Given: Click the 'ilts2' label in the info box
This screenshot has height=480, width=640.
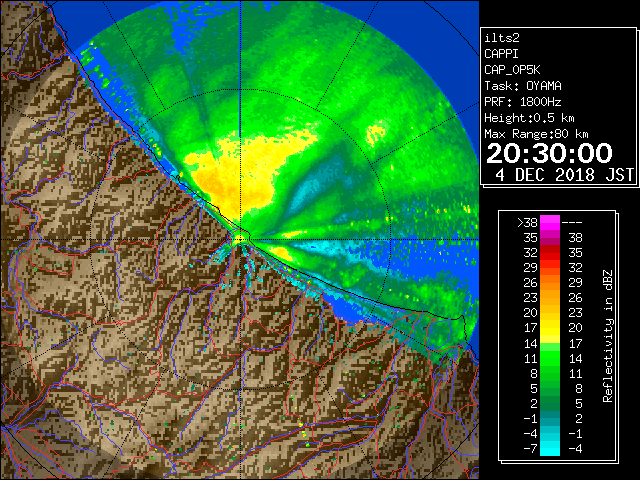Looking at the screenshot, I should point(502,38).
